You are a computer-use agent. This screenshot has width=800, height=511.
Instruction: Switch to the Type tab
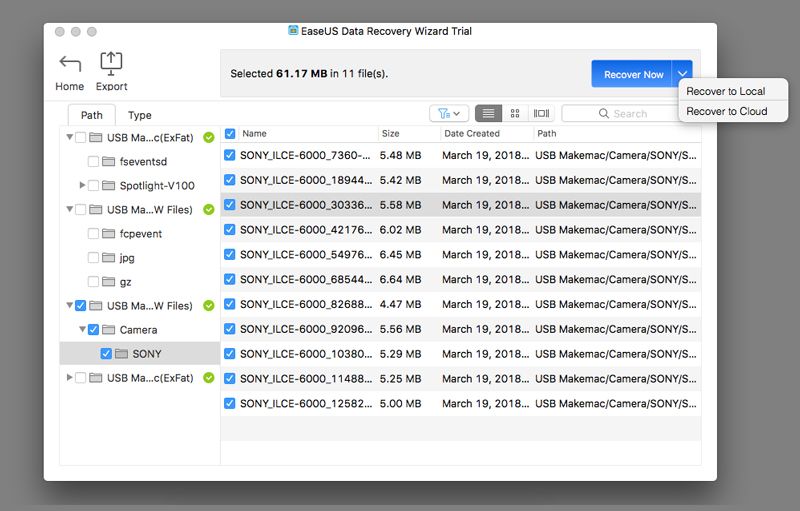(140, 115)
